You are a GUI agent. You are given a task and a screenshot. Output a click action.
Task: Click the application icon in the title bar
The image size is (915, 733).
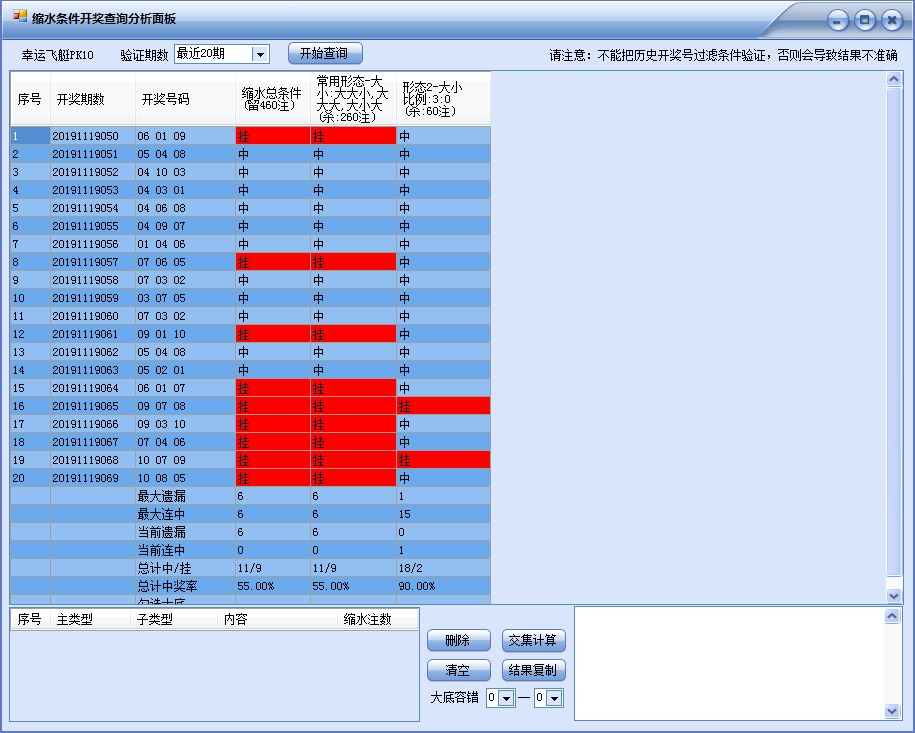tap(17, 15)
